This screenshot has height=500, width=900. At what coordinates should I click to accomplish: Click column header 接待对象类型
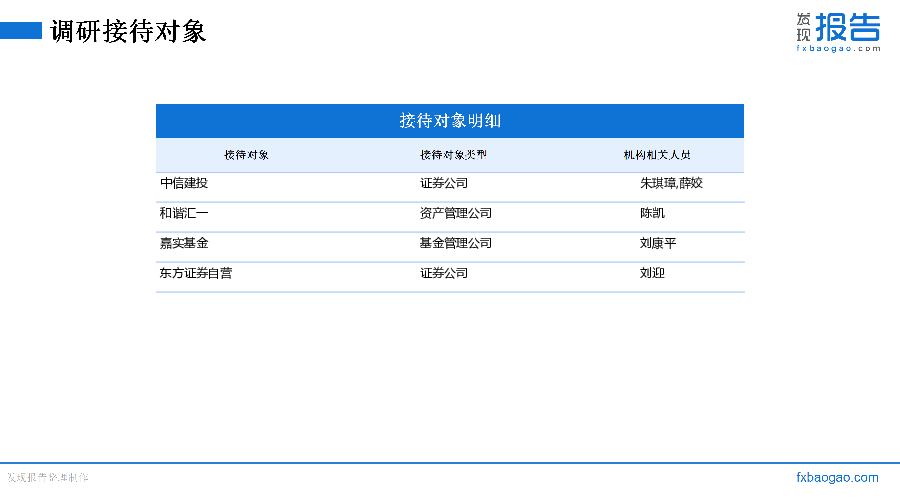(453, 155)
